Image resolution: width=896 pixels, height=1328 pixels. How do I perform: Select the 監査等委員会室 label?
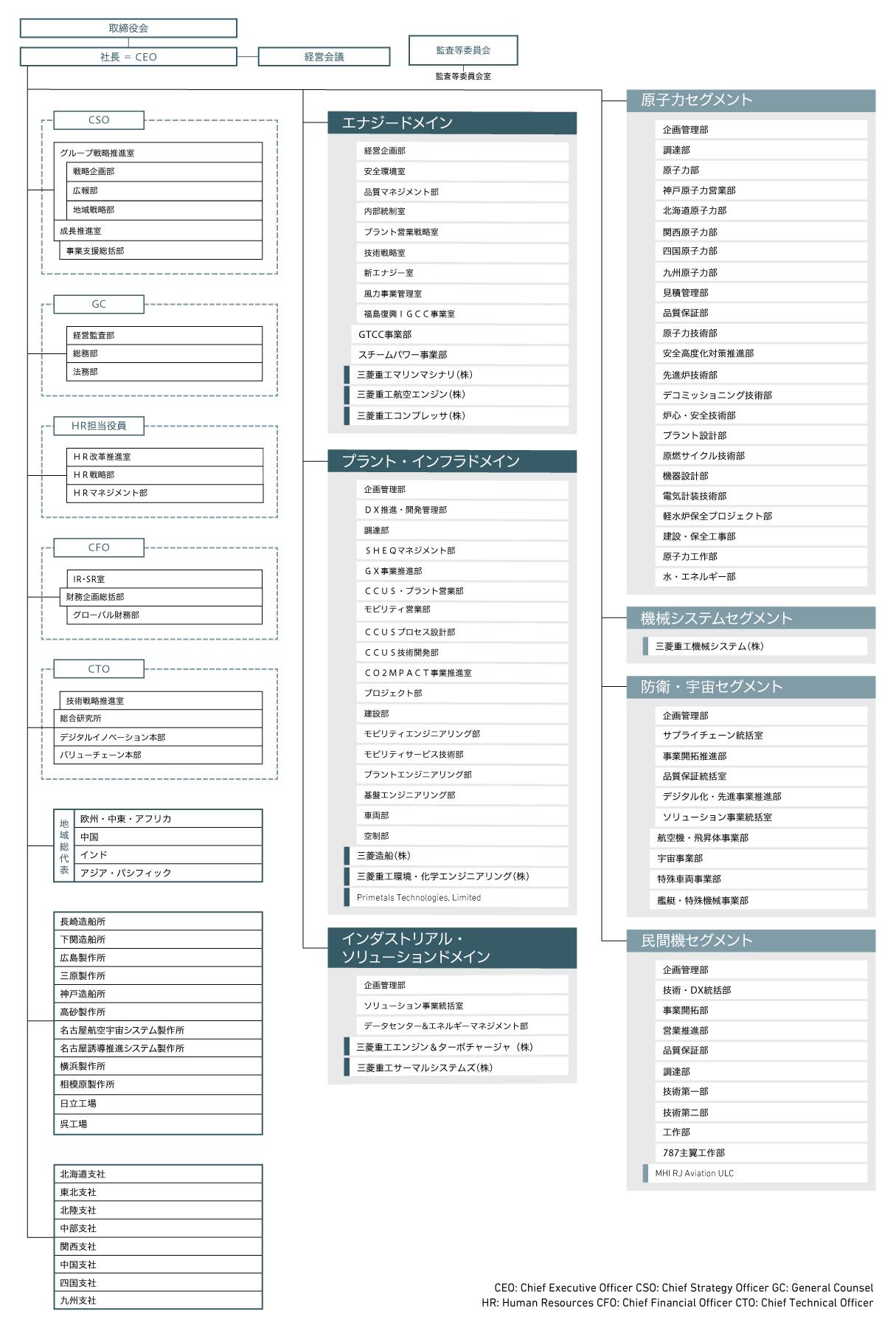point(463,76)
